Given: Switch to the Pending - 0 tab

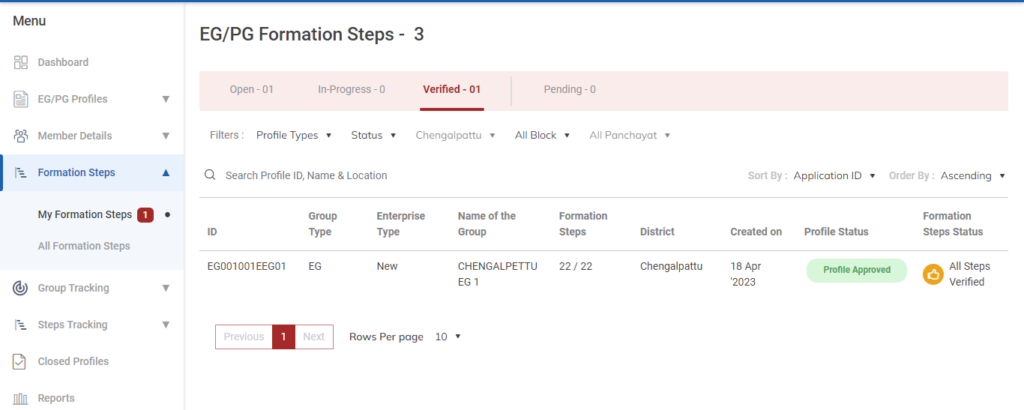Looking at the screenshot, I should 569,89.
